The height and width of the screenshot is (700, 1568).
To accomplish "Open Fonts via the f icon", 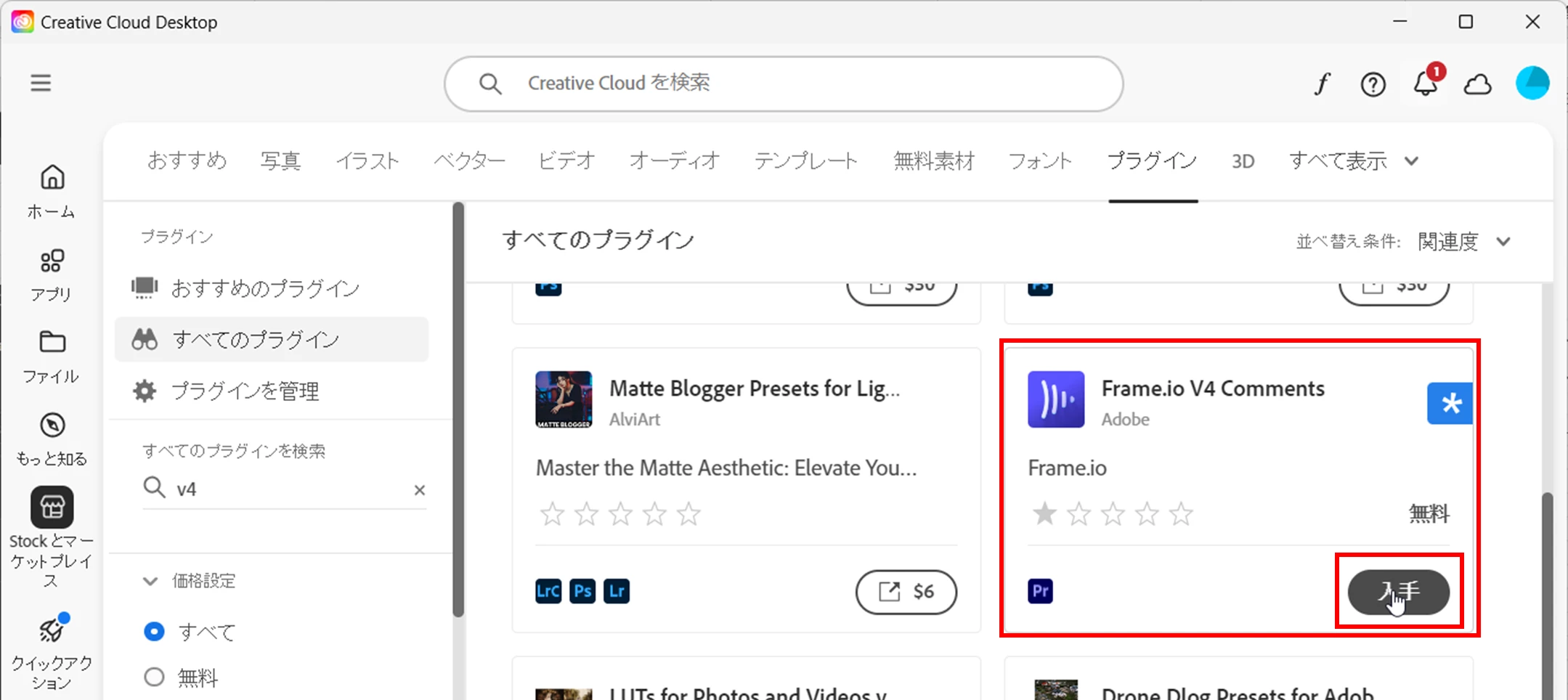I will coord(1322,84).
